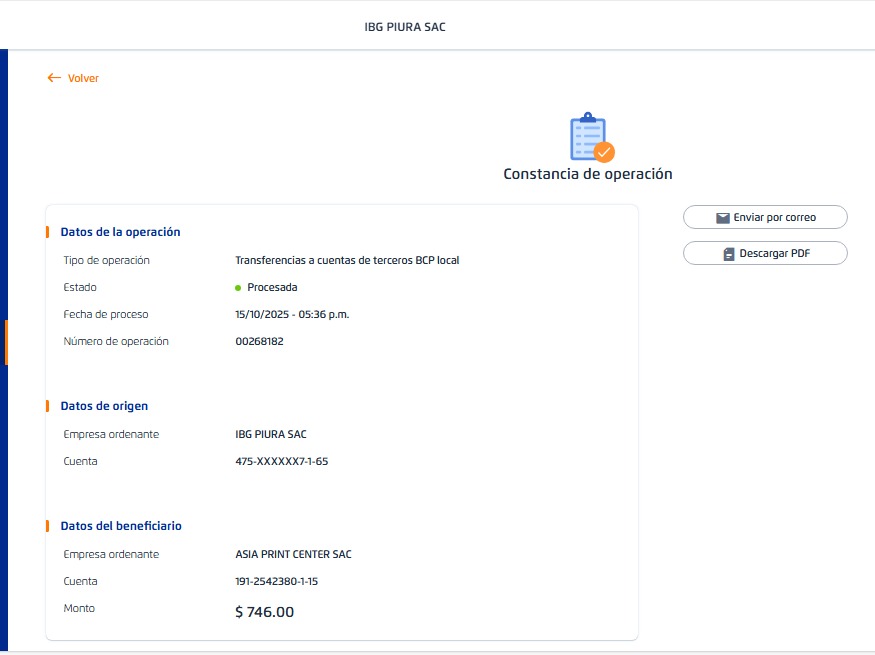The image size is (875, 655).
Task: Click the orange back arrow icon
Action: [x=54, y=78]
